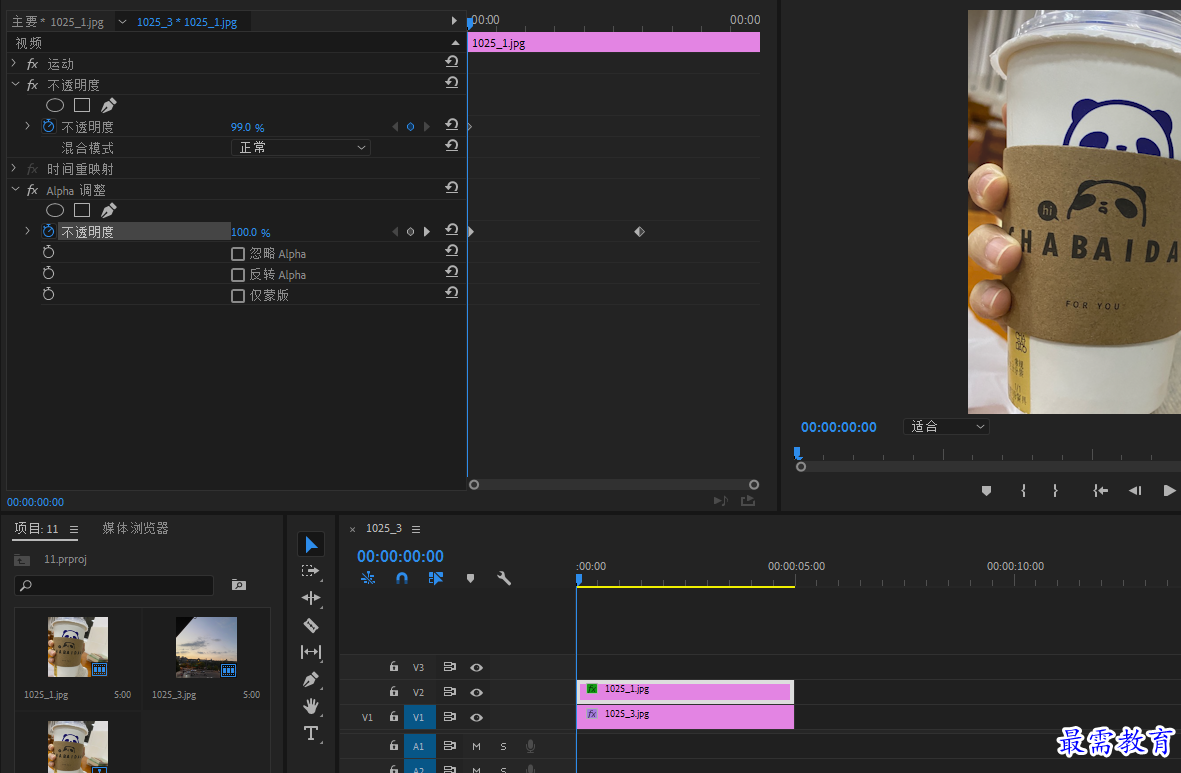This screenshot has width=1181, height=773.
Task: Select the Hand tool
Action: click(x=311, y=706)
